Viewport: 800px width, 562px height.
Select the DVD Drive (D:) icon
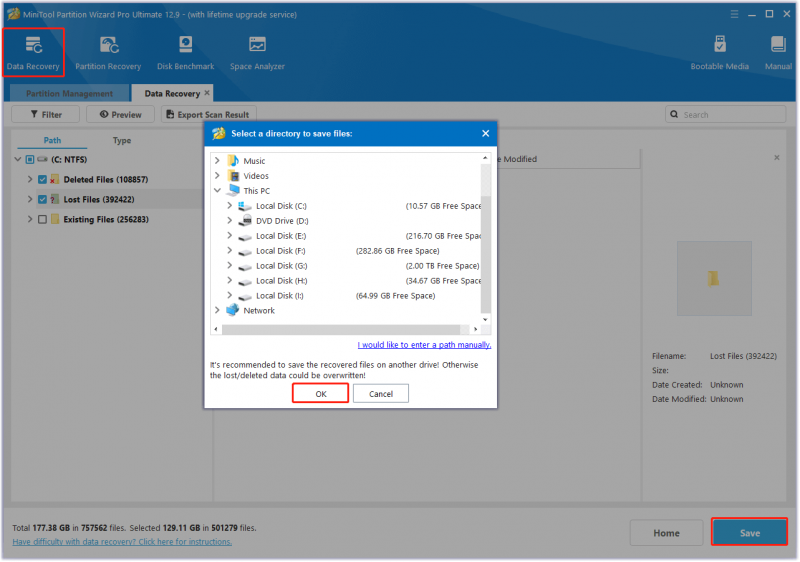246,220
